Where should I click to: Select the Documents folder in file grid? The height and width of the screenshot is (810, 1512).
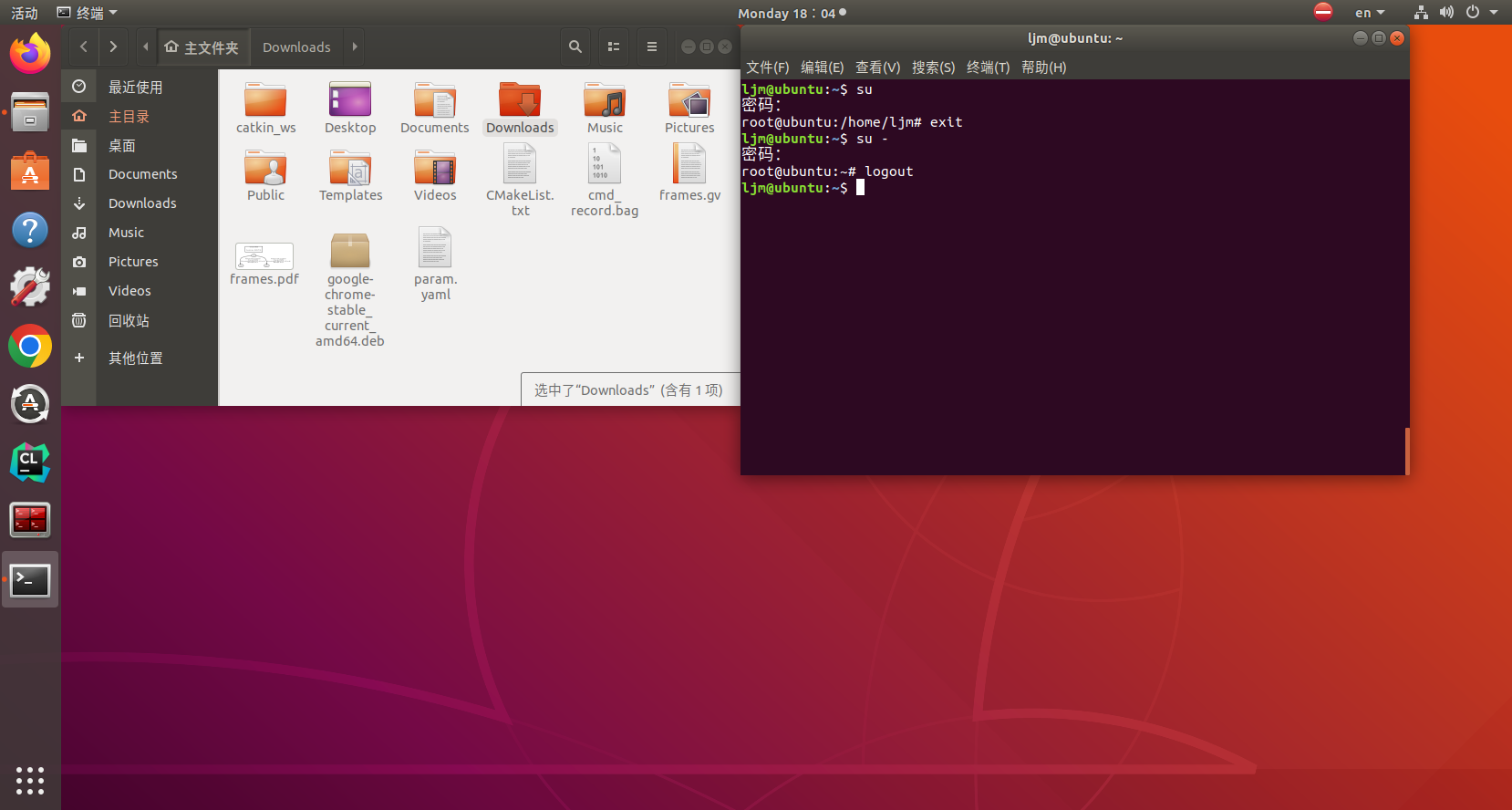(x=435, y=108)
